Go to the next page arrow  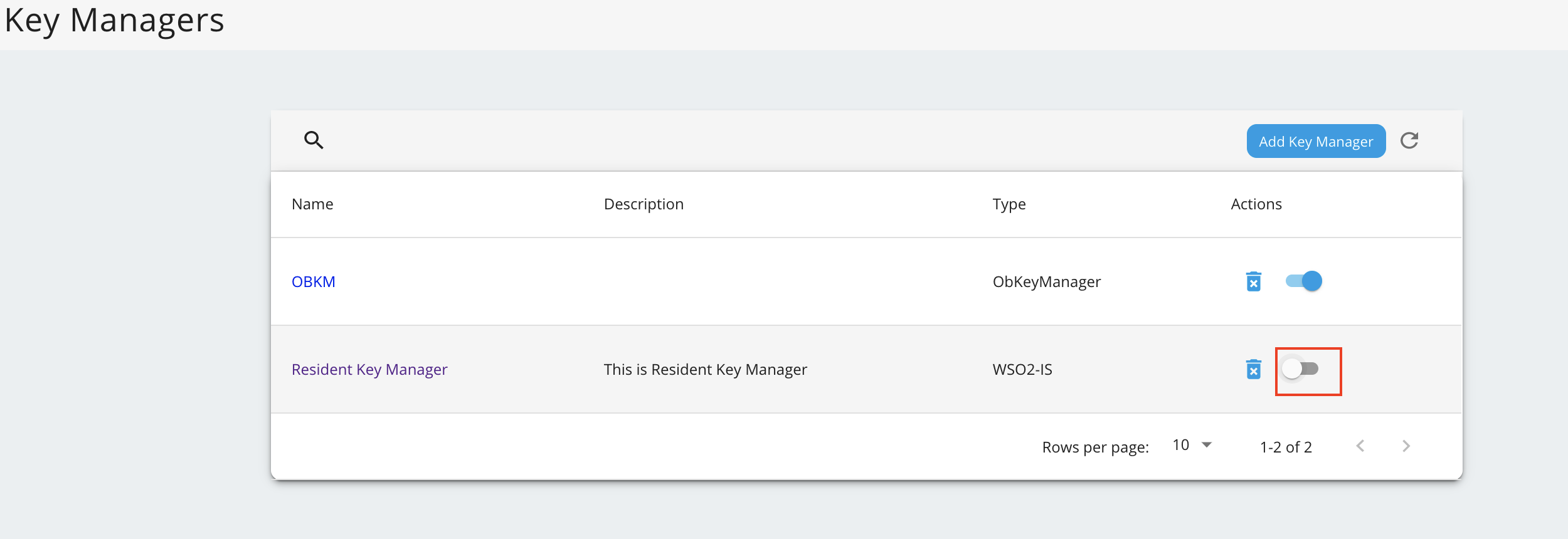click(1406, 446)
